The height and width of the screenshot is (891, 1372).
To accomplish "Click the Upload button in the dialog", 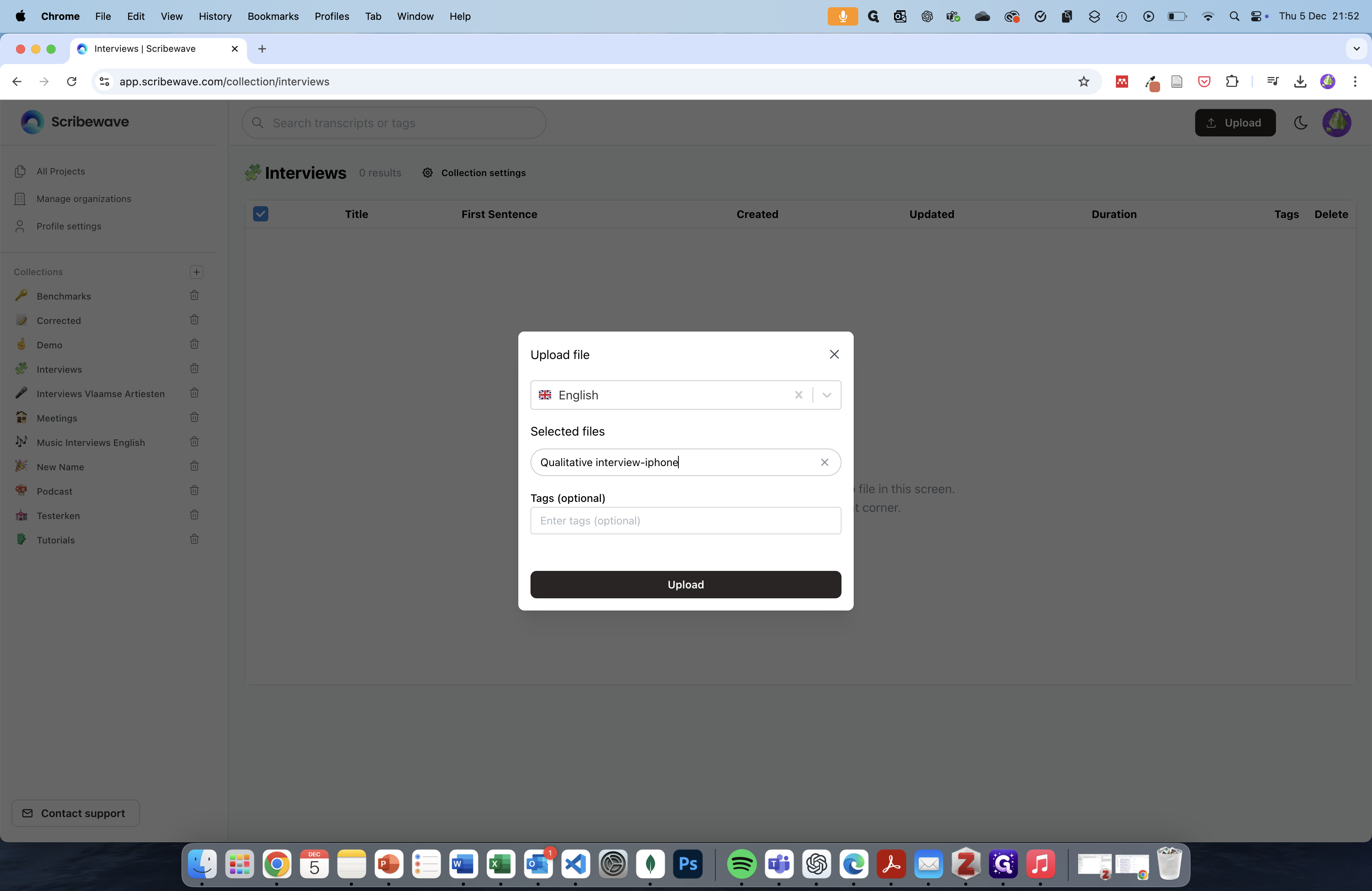I will [x=685, y=584].
